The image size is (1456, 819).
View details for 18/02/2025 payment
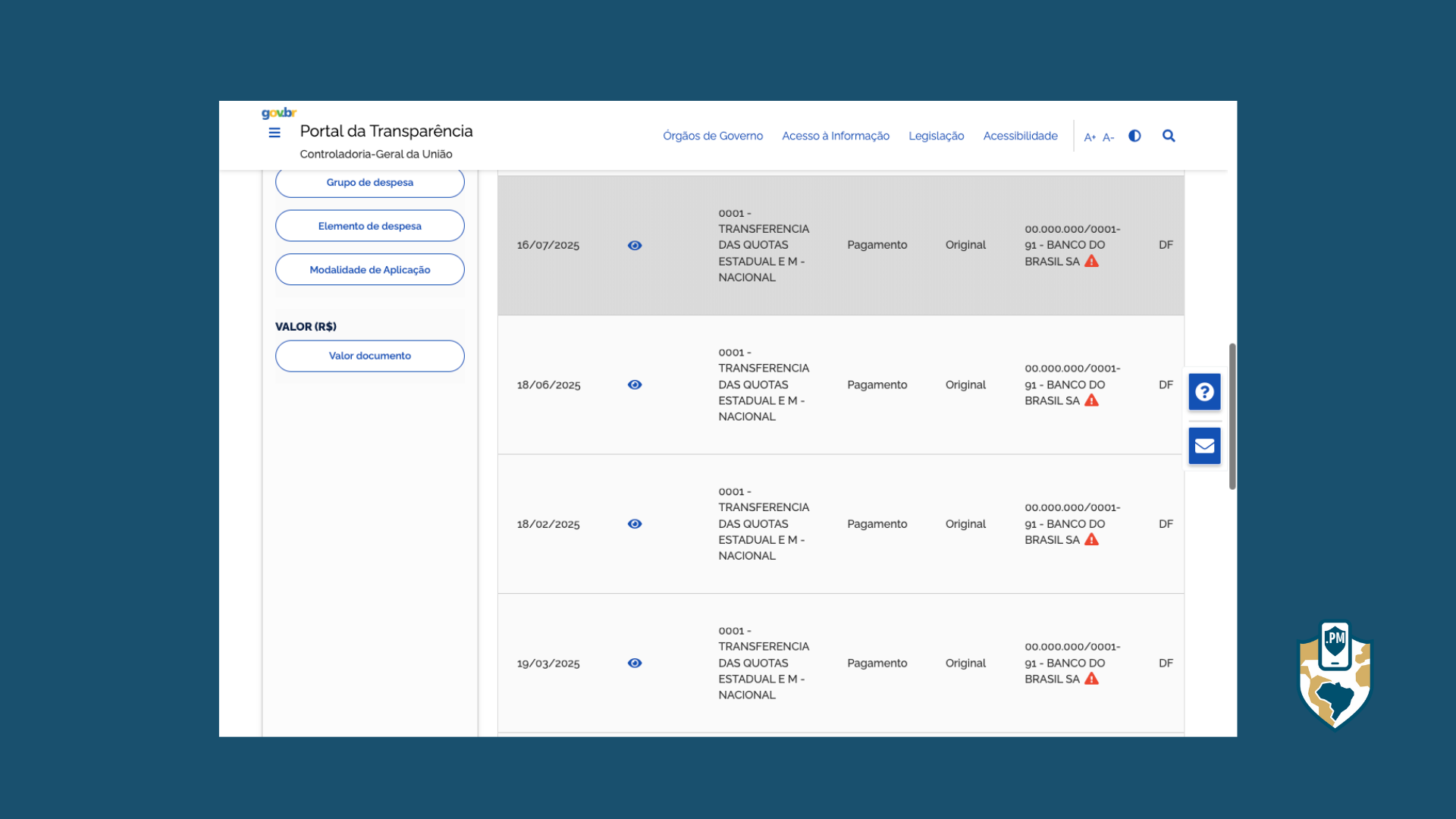(x=635, y=524)
